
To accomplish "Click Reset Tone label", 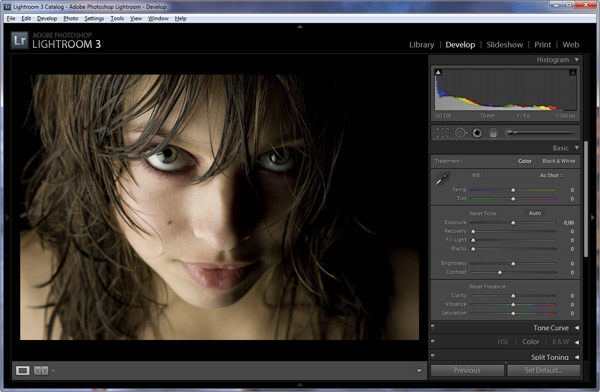I will pyautogui.click(x=483, y=213).
